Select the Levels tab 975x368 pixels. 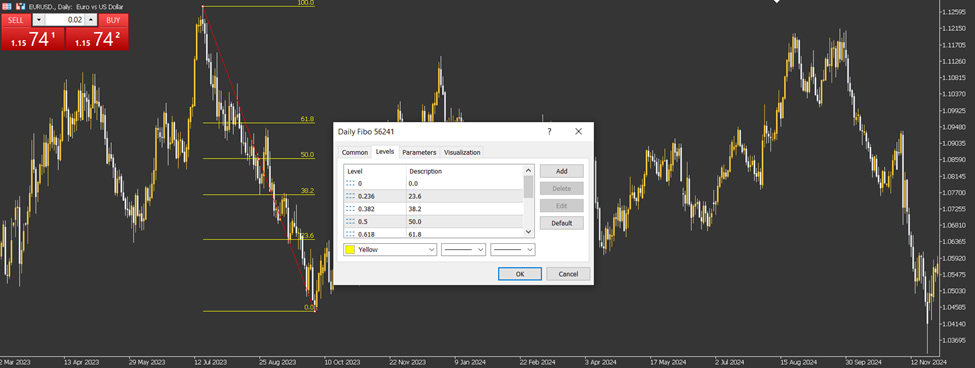(x=385, y=152)
